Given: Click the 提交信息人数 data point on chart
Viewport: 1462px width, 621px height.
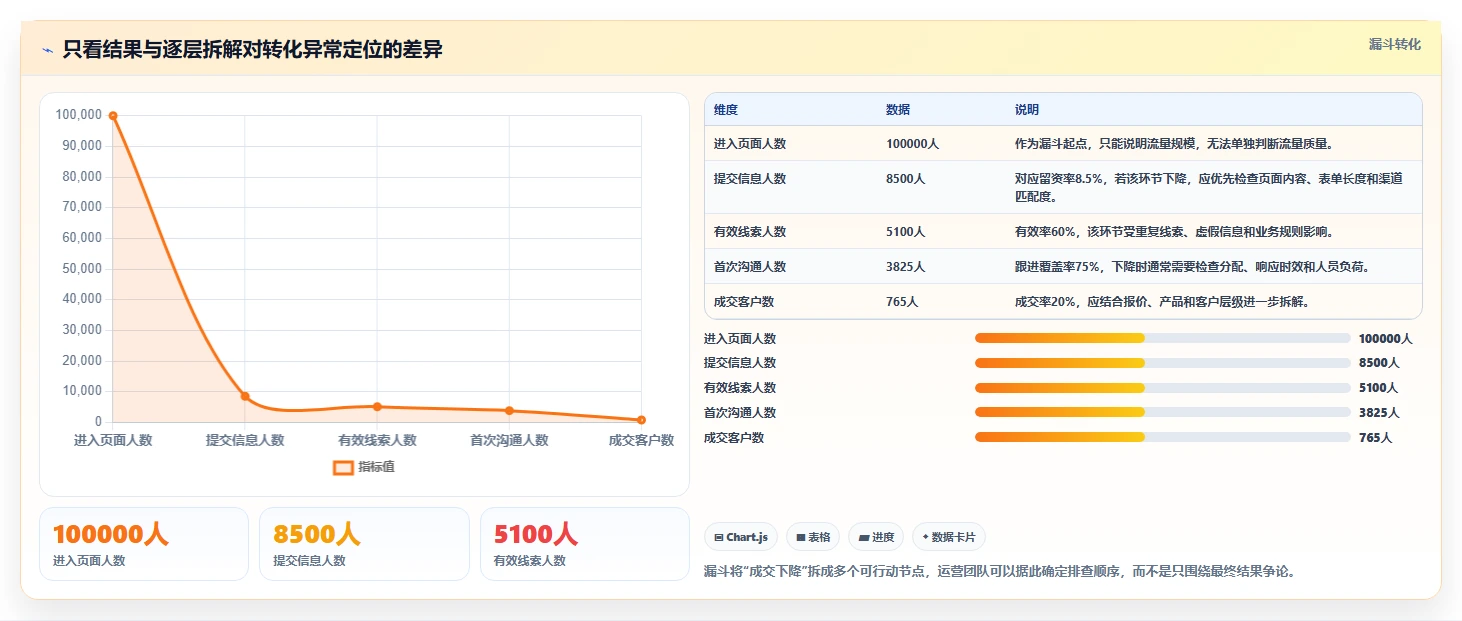Looking at the screenshot, I should [x=245, y=396].
